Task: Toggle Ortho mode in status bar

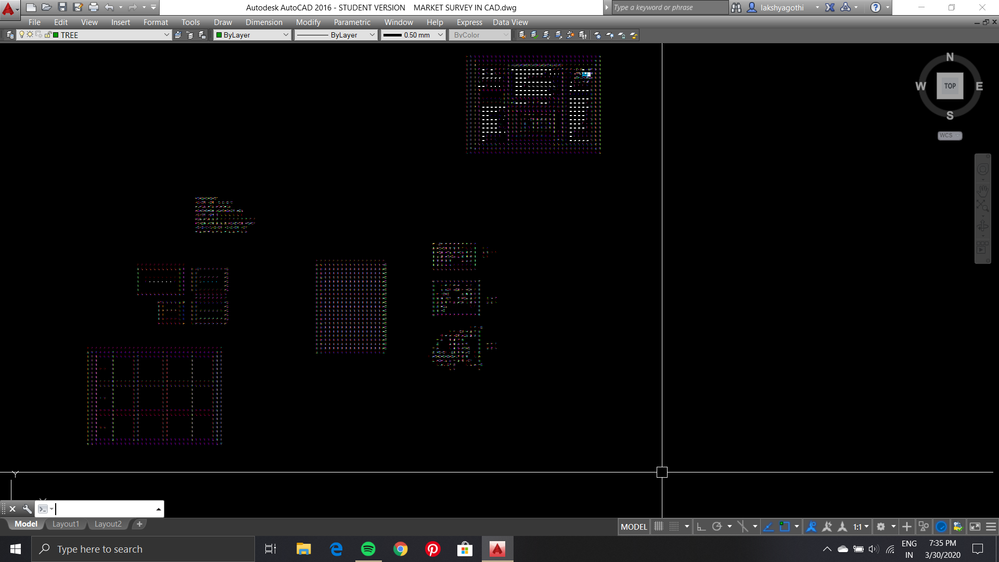Action: (701, 526)
